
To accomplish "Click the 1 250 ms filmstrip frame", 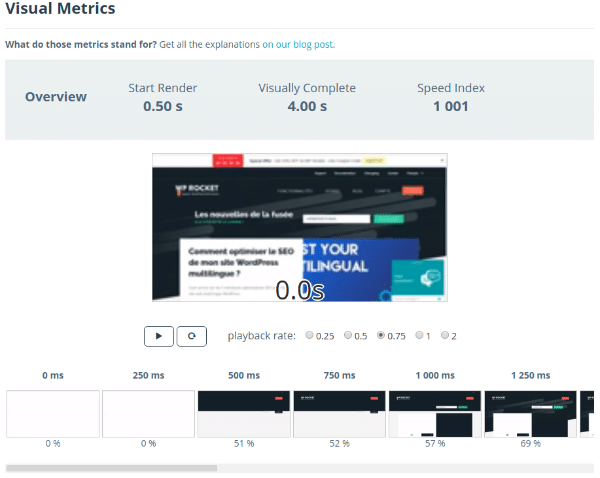I will point(530,413).
